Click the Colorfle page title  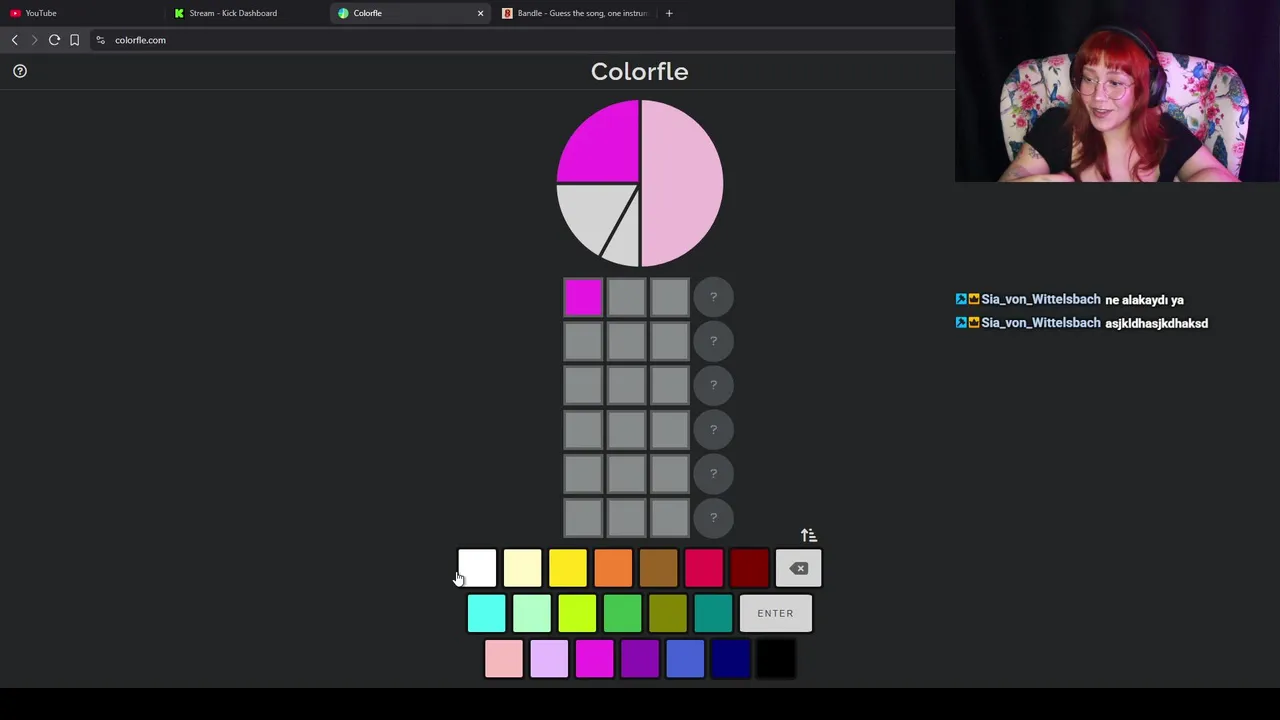coord(639,71)
